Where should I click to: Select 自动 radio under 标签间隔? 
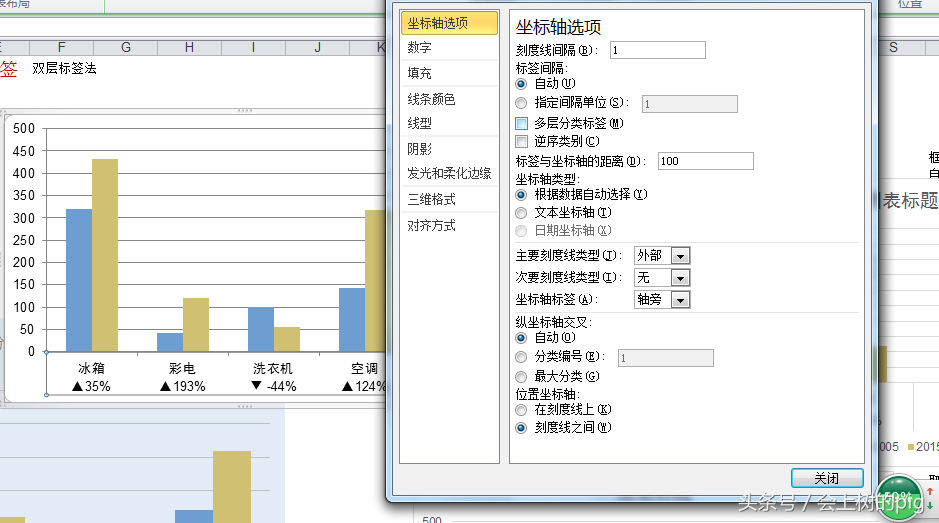tap(521, 84)
